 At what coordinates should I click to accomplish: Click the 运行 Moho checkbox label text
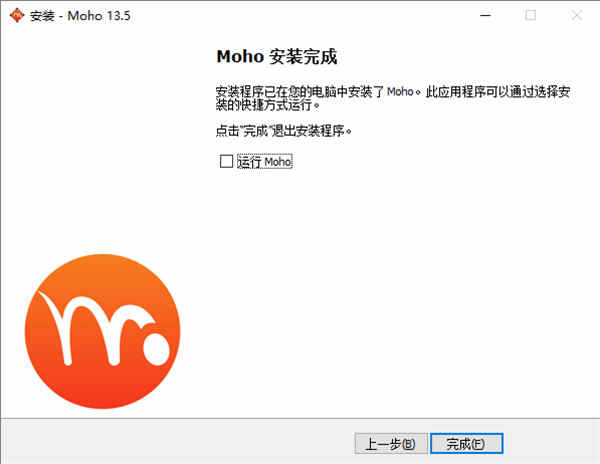264,161
